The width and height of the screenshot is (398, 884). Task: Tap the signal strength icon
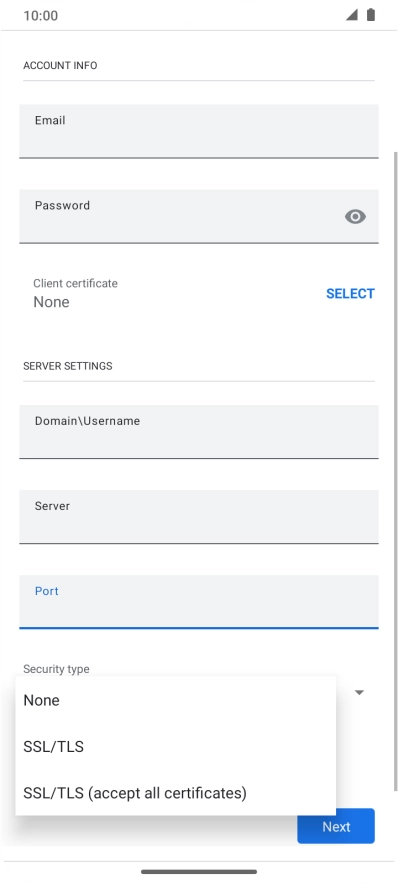[352, 15]
